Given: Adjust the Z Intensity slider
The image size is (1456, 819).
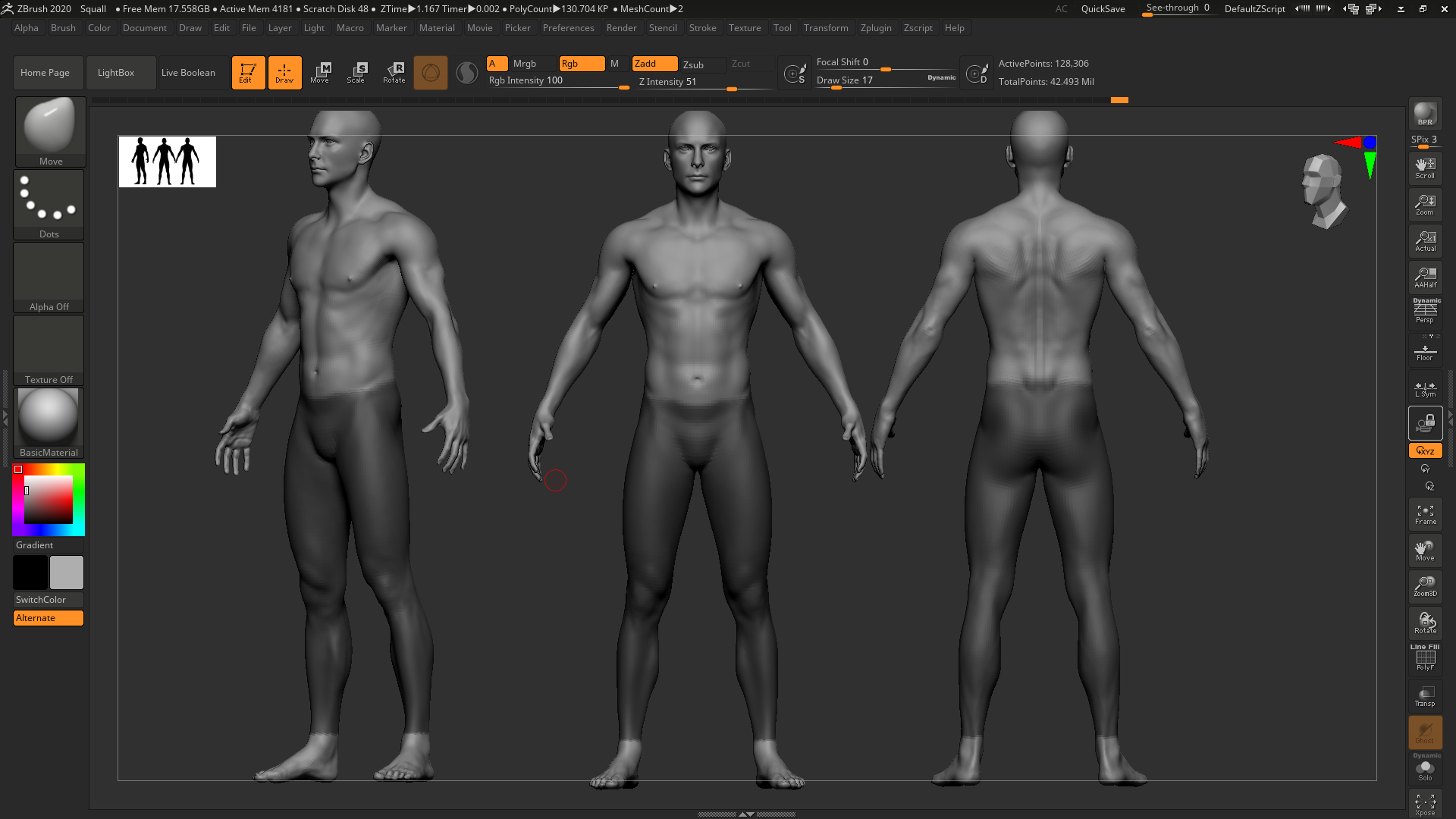Looking at the screenshot, I should pyautogui.click(x=705, y=83).
